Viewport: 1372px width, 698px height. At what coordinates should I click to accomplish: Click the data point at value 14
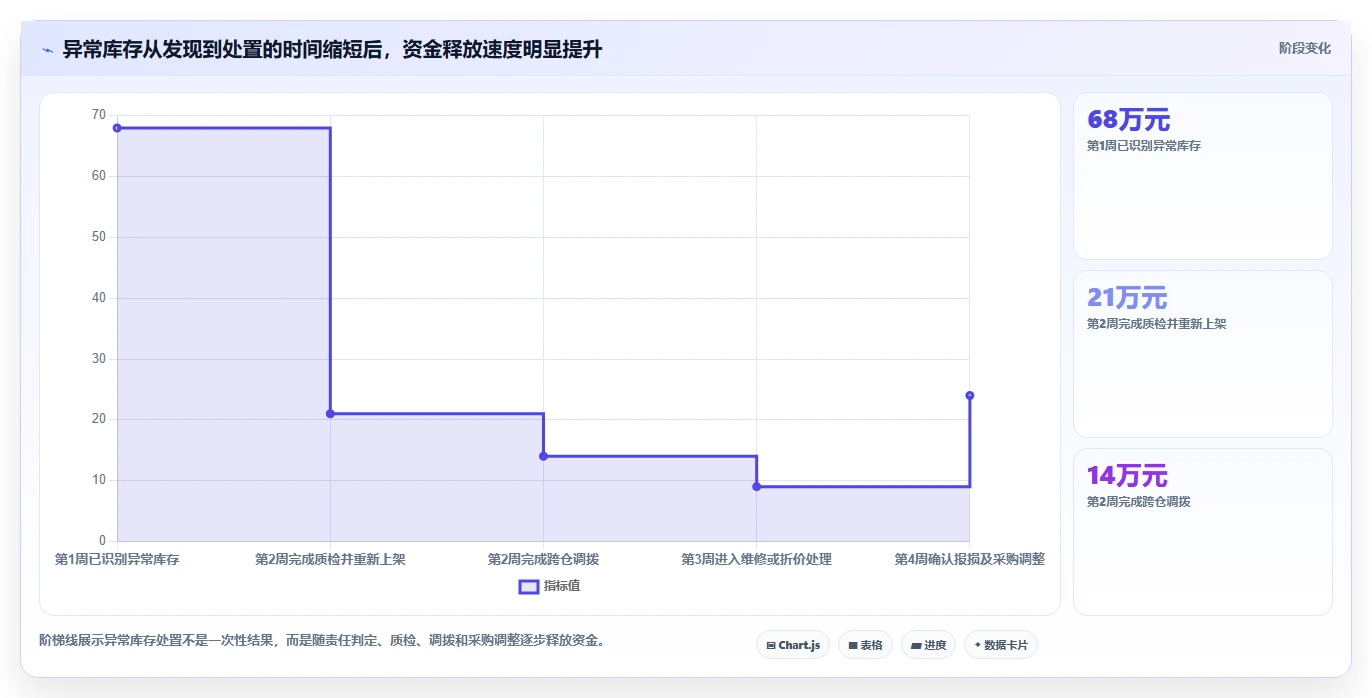pyautogui.click(x=543, y=456)
